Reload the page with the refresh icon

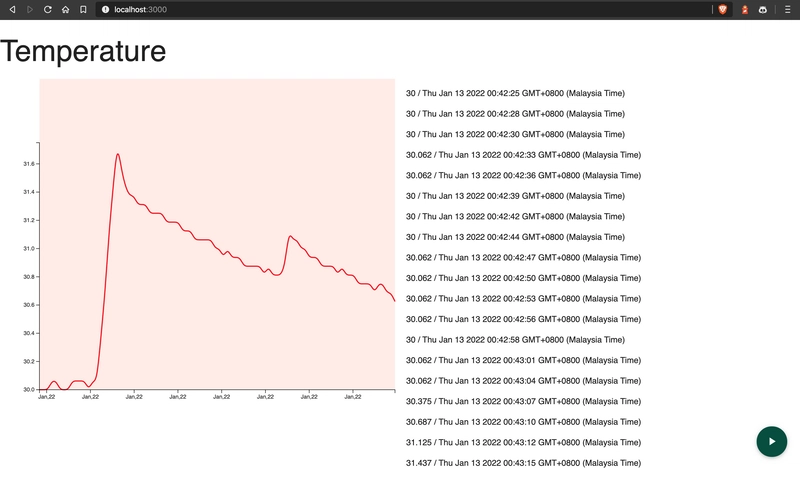(47, 9)
